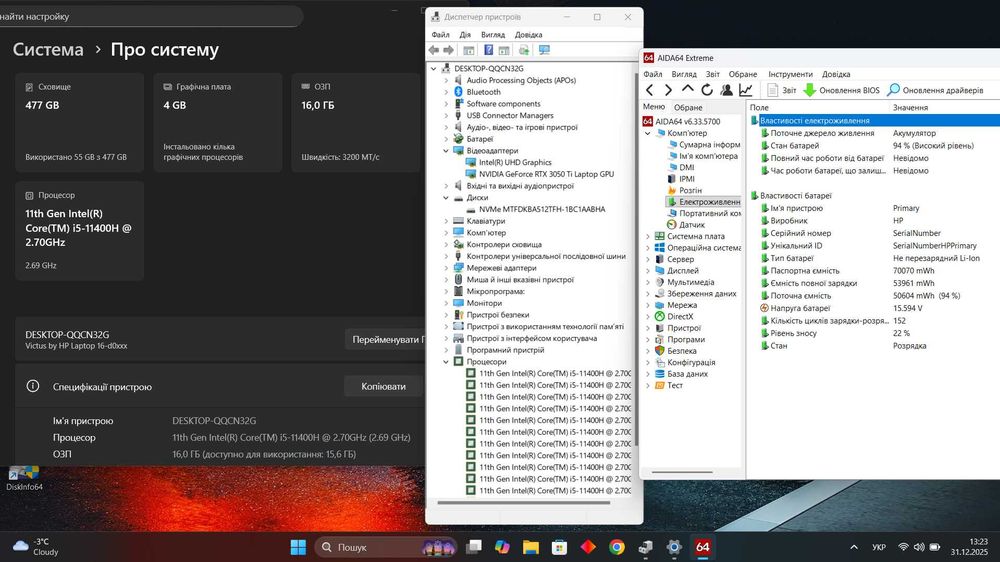Click Device Manager horizontal scrollbar

coord(524,503)
